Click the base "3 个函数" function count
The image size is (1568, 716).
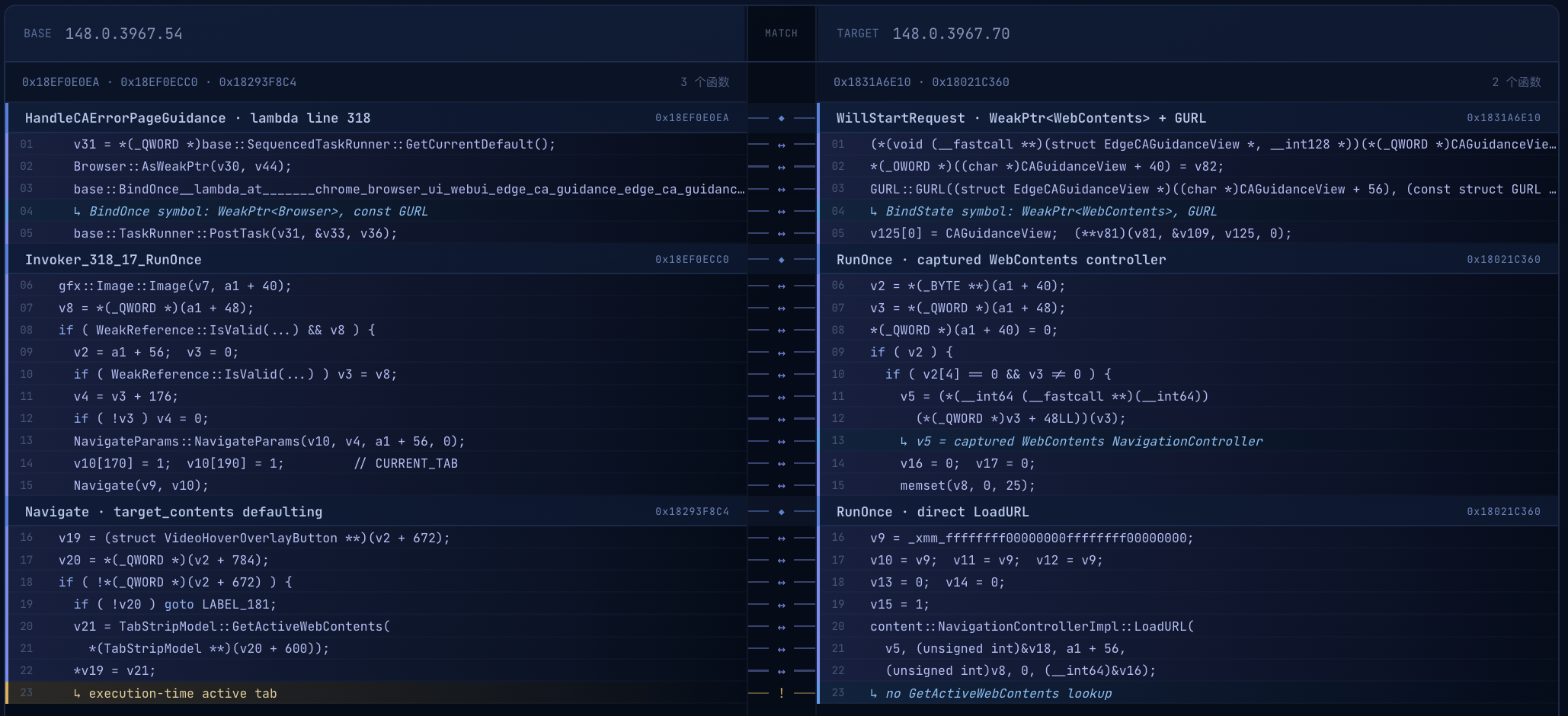[x=705, y=82]
